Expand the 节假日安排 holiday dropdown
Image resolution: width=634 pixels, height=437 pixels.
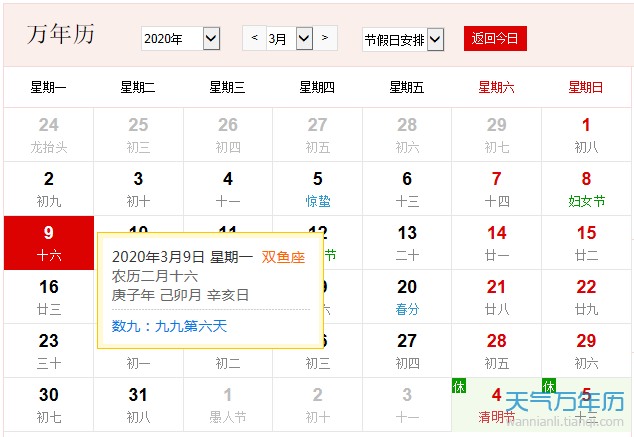pyautogui.click(x=403, y=40)
